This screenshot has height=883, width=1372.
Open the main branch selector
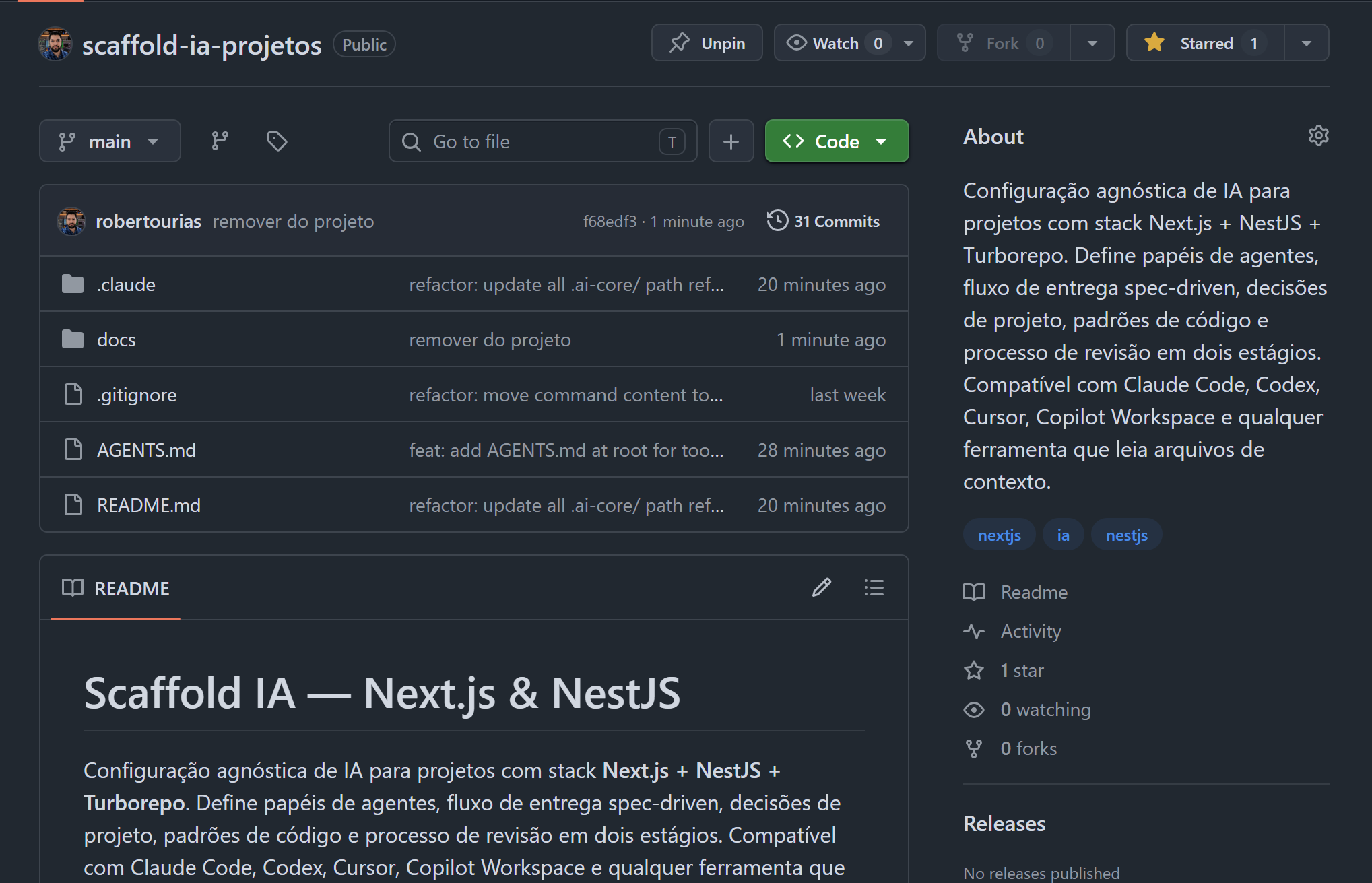click(x=110, y=141)
